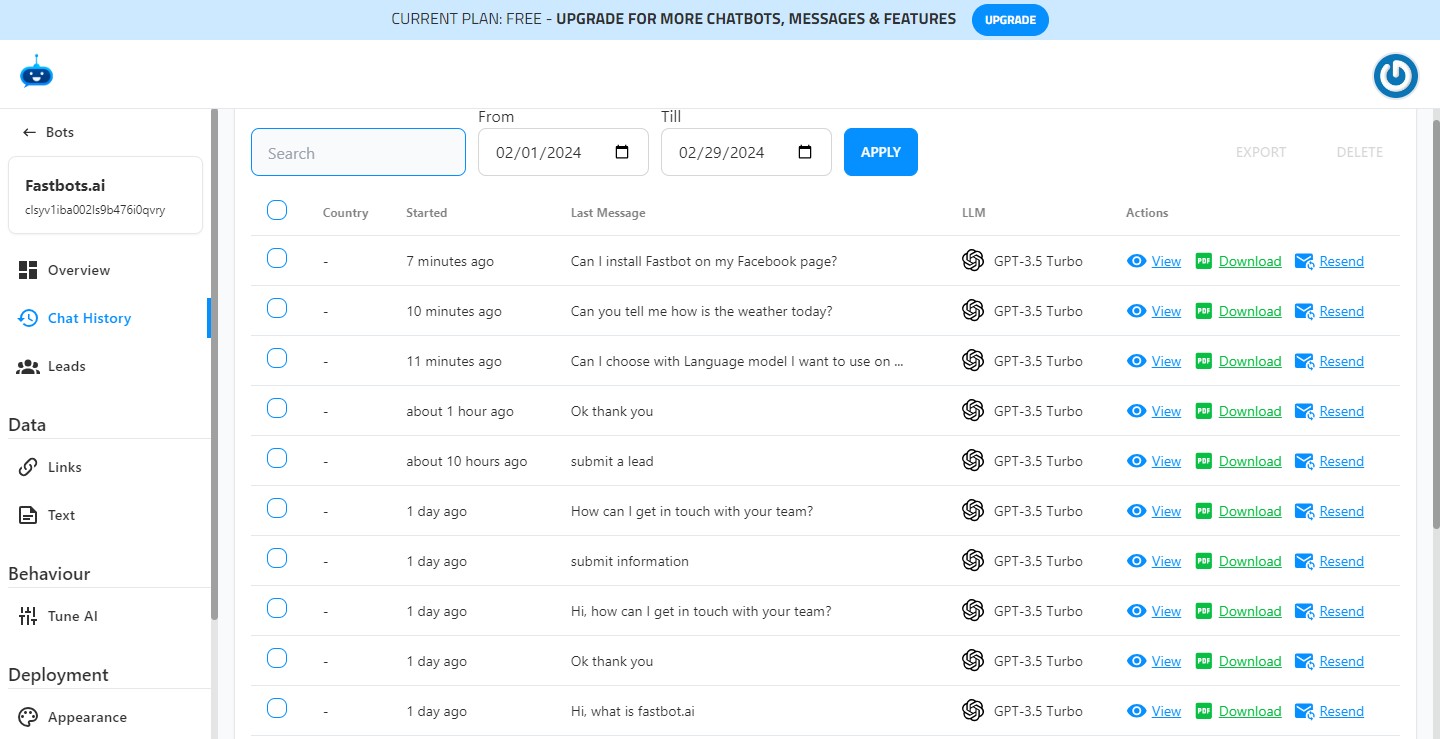
Task: Check the box for the '11 minutes ago' chat
Action: coord(277,358)
